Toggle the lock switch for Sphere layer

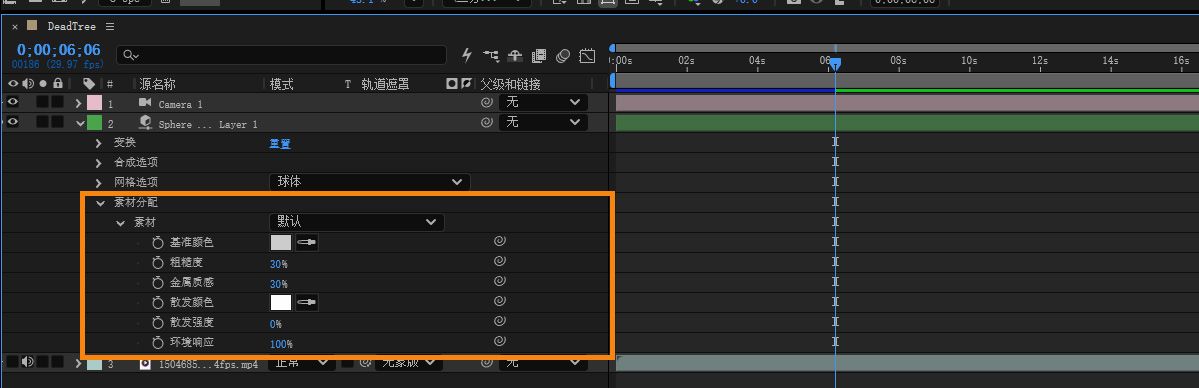pyautogui.click(x=57, y=122)
